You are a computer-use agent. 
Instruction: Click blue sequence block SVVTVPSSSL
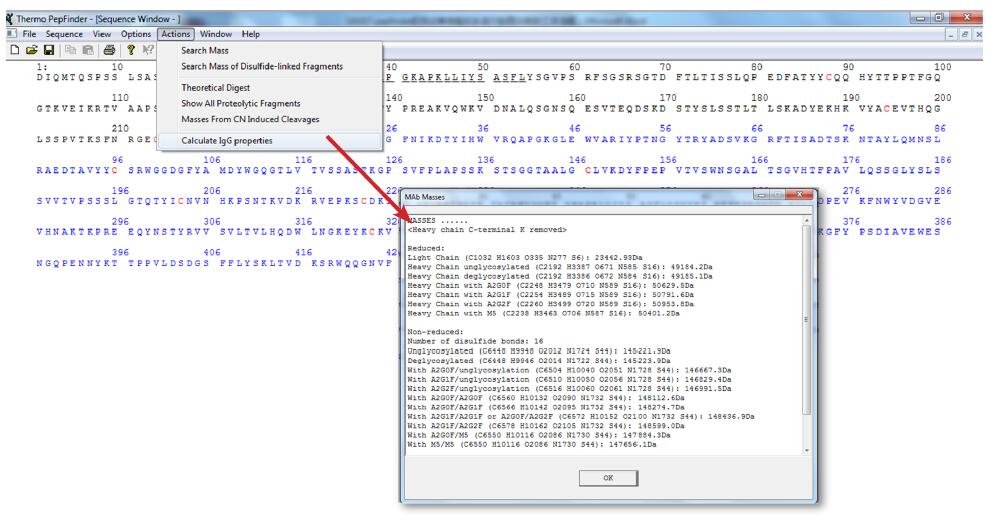pyautogui.click(x=77, y=201)
